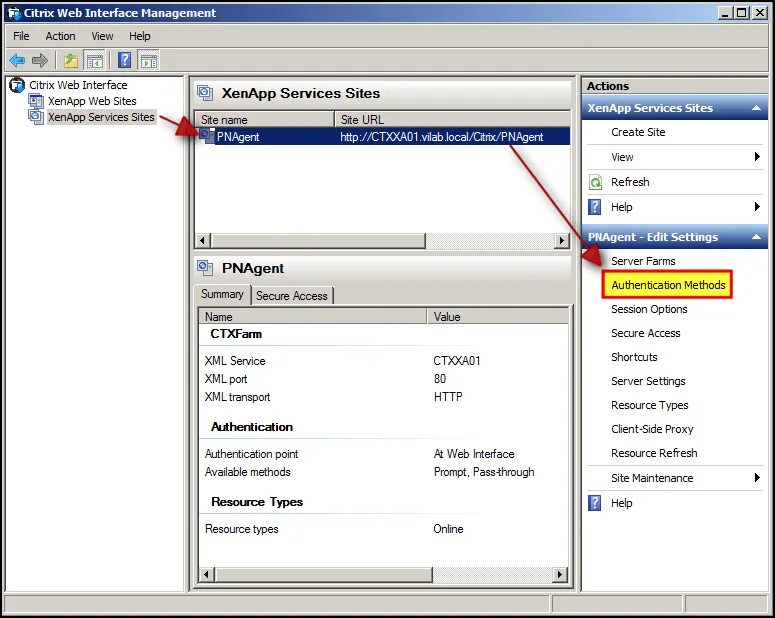Screen dimensions: 775x618
Task: Click the CTXFarm group heading
Action: pyautogui.click(x=236, y=334)
